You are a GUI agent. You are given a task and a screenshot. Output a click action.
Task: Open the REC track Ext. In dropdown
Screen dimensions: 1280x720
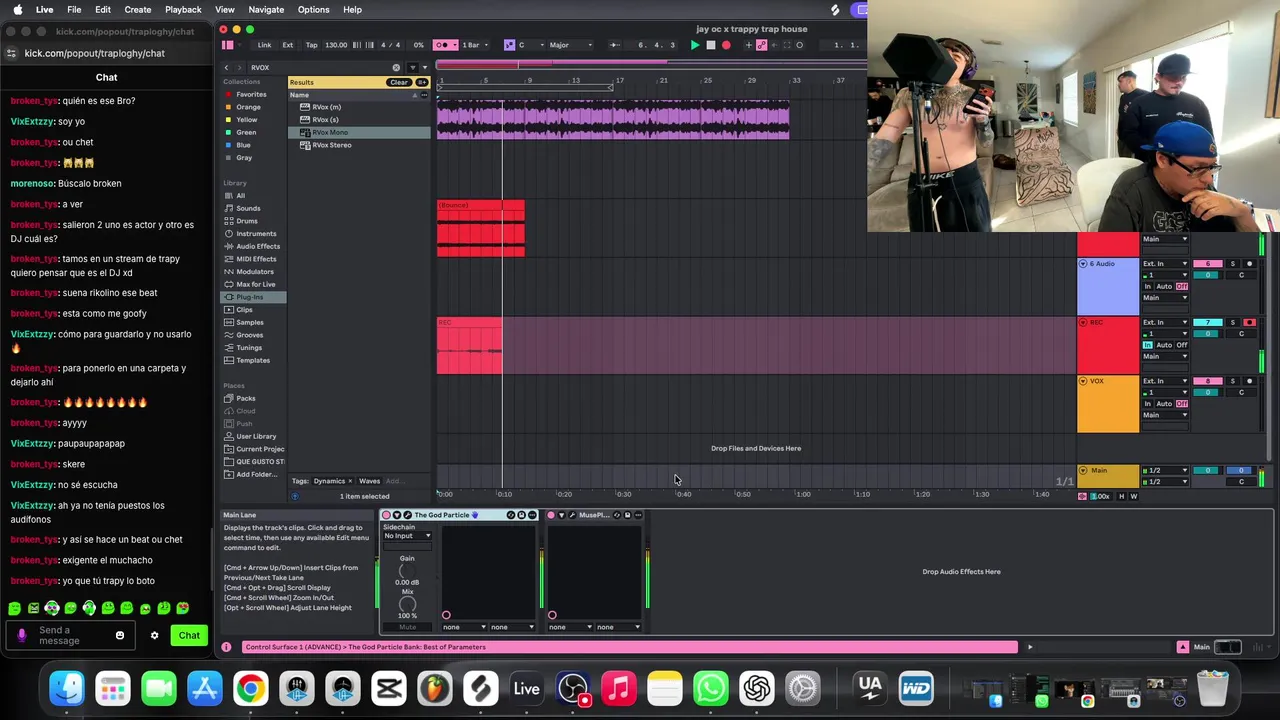pos(1165,322)
